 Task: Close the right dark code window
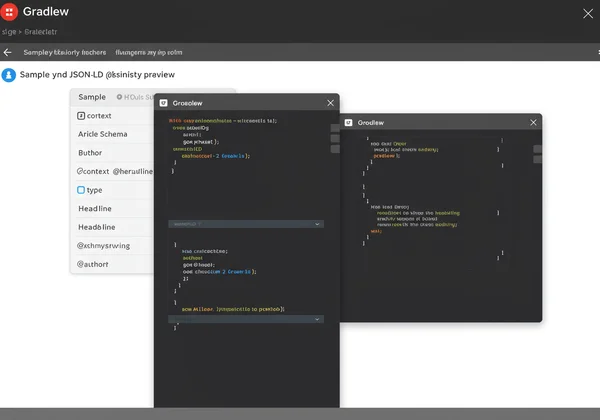[x=533, y=123]
